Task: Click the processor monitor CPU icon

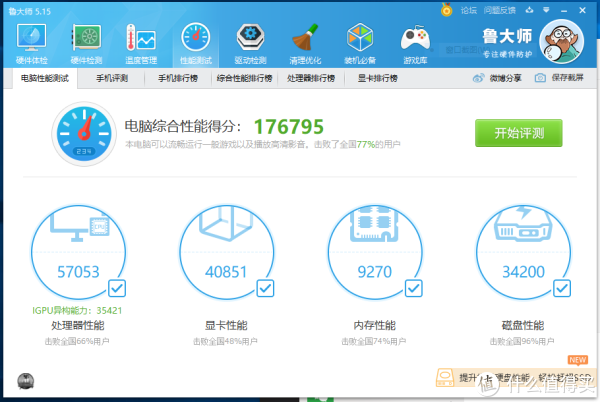Action: 80,227
